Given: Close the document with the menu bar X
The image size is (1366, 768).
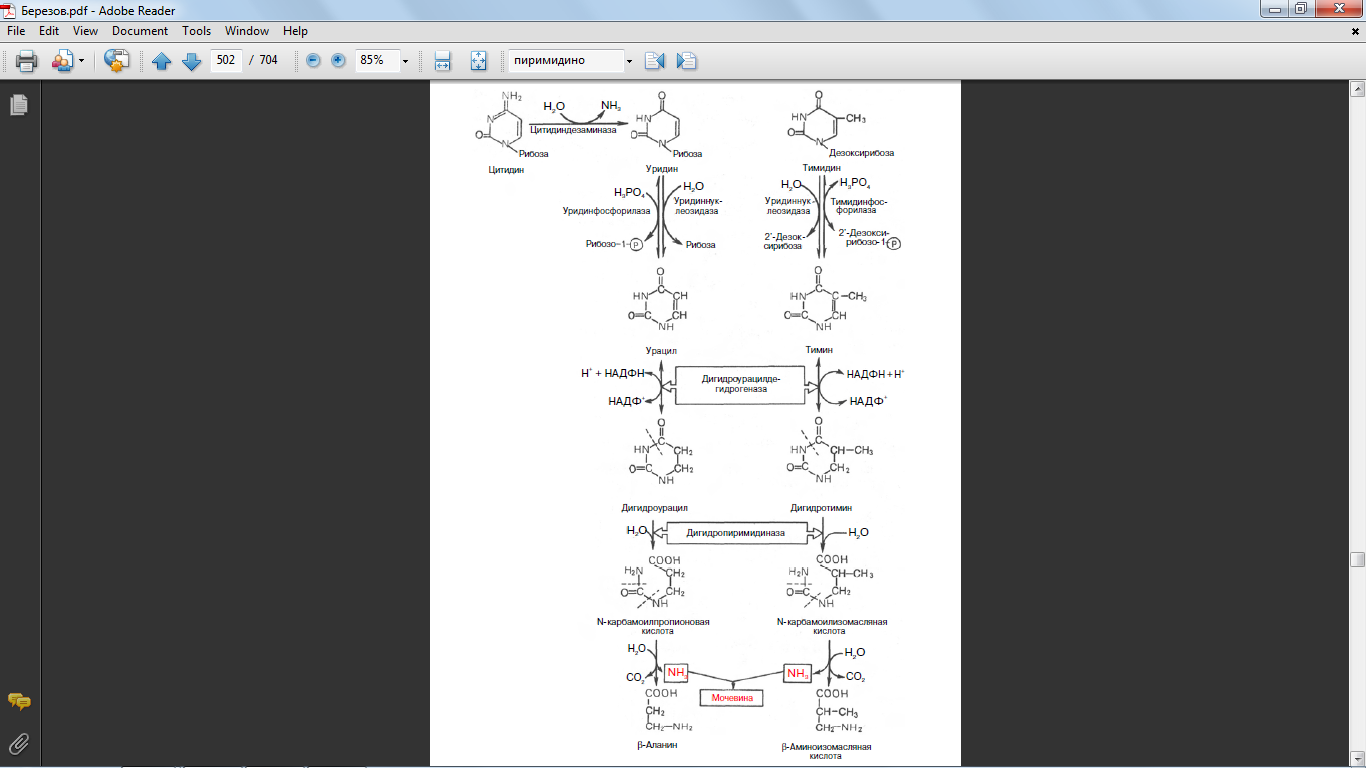Looking at the screenshot, I should pyautogui.click(x=1355, y=31).
